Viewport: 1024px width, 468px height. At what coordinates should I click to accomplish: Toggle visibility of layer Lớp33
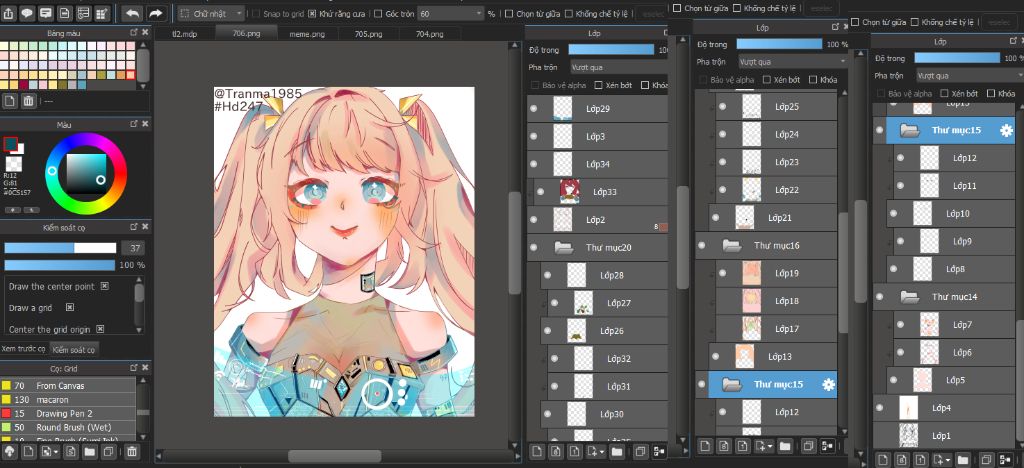tap(540, 192)
